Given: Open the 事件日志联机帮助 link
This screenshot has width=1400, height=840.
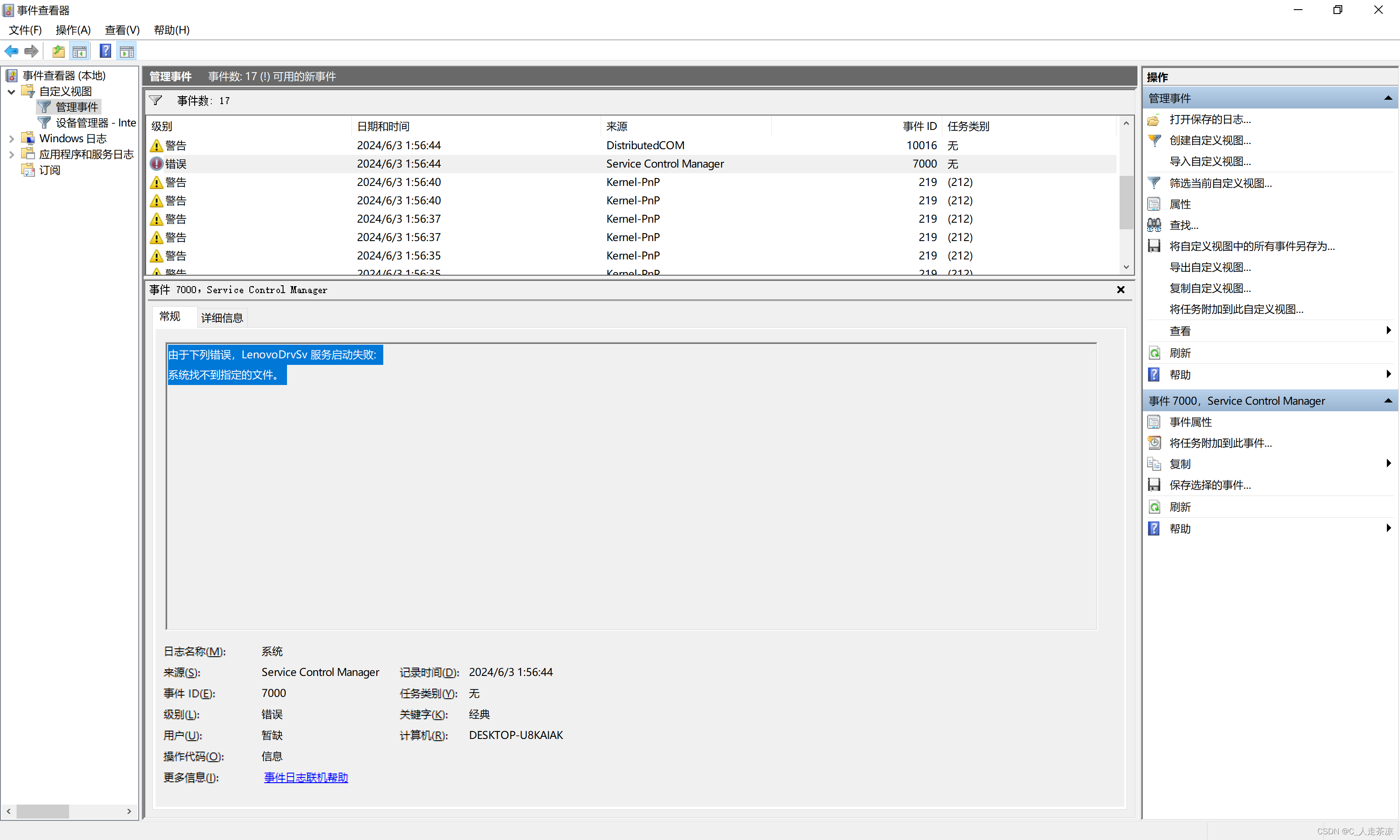Looking at the screenshot, I should pos(305,777).
